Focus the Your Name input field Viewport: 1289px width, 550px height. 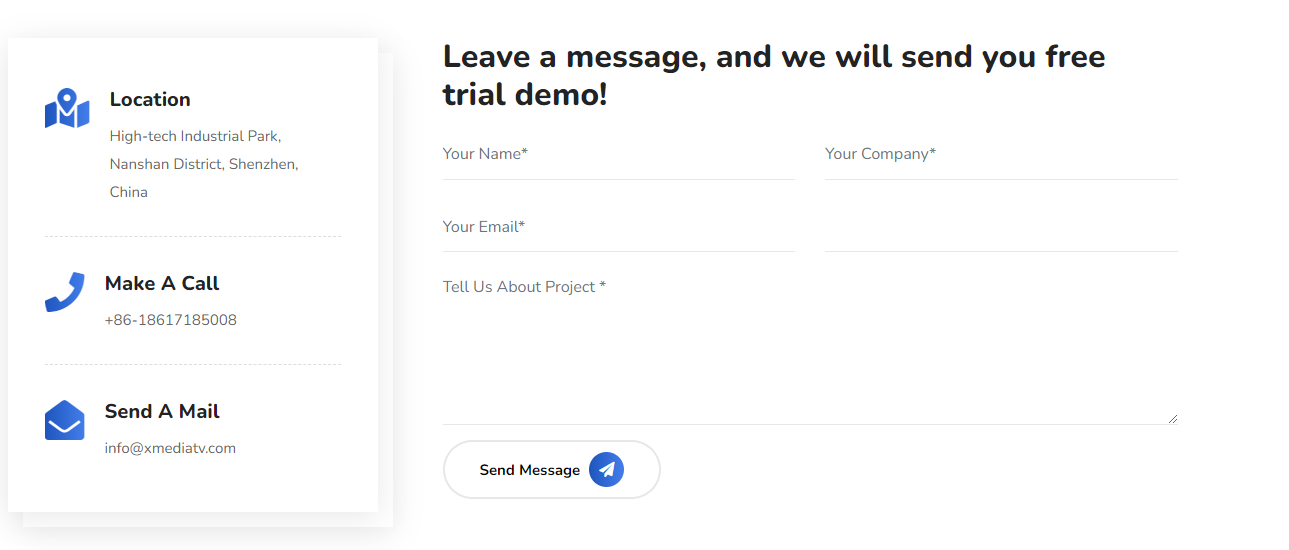coord(619,154)
